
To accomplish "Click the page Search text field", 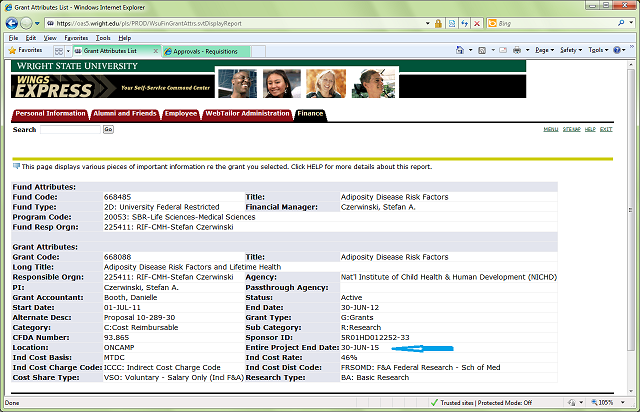I will pos(70,129).
